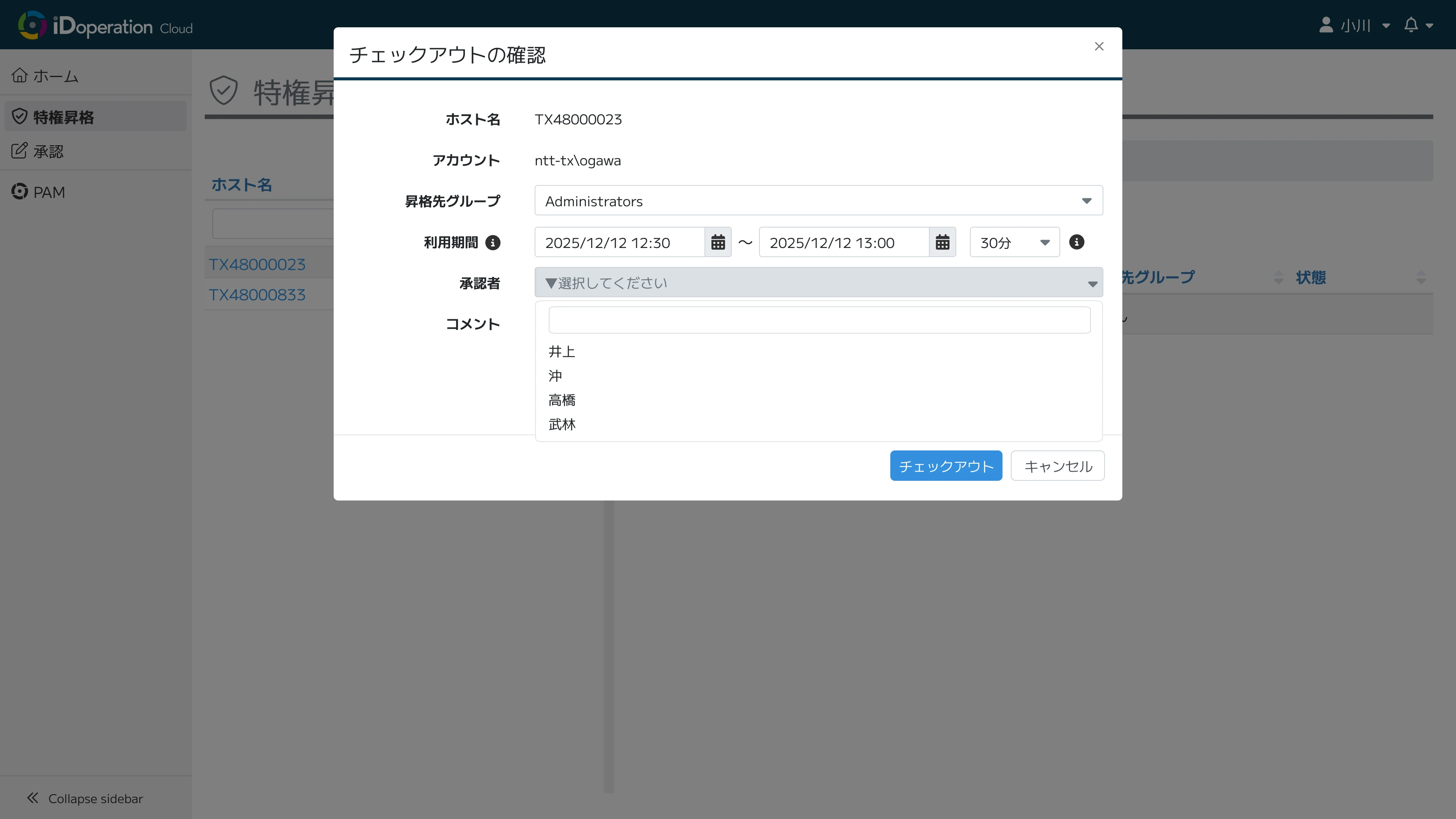Pick 沖 in the approver options
Image resolution: width=1456 pixels, height=819 pixels.
pos(555,376)
